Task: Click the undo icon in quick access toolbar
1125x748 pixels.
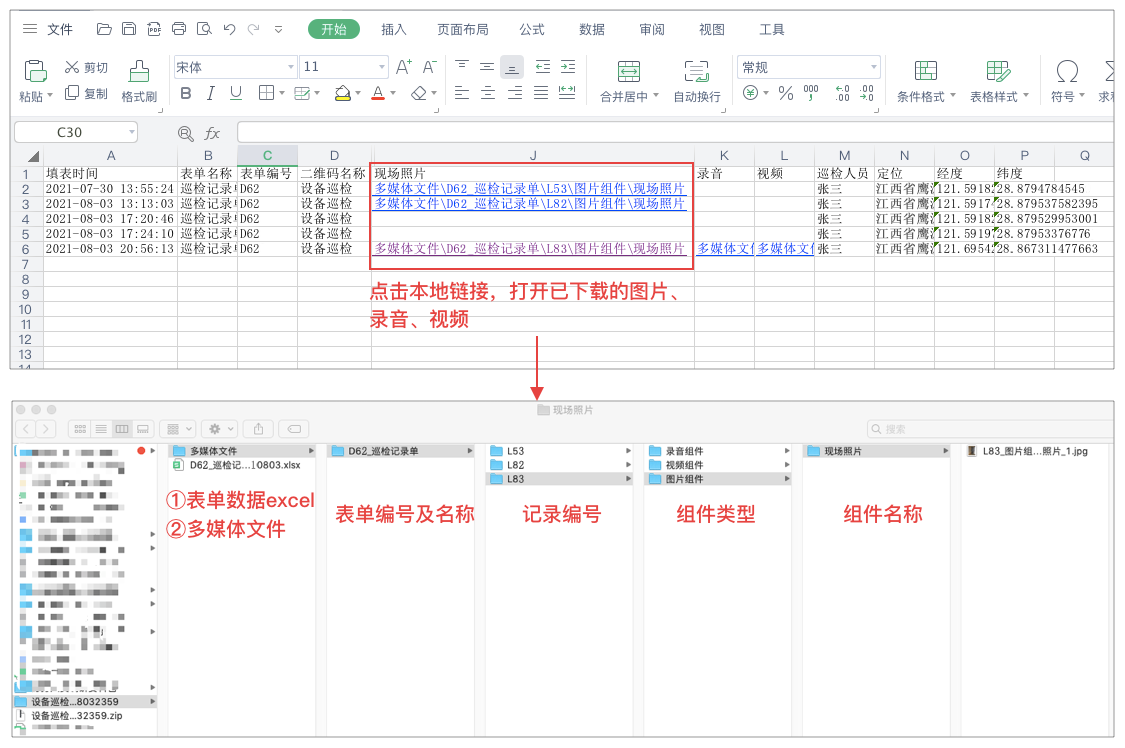Action: (229, 30)
